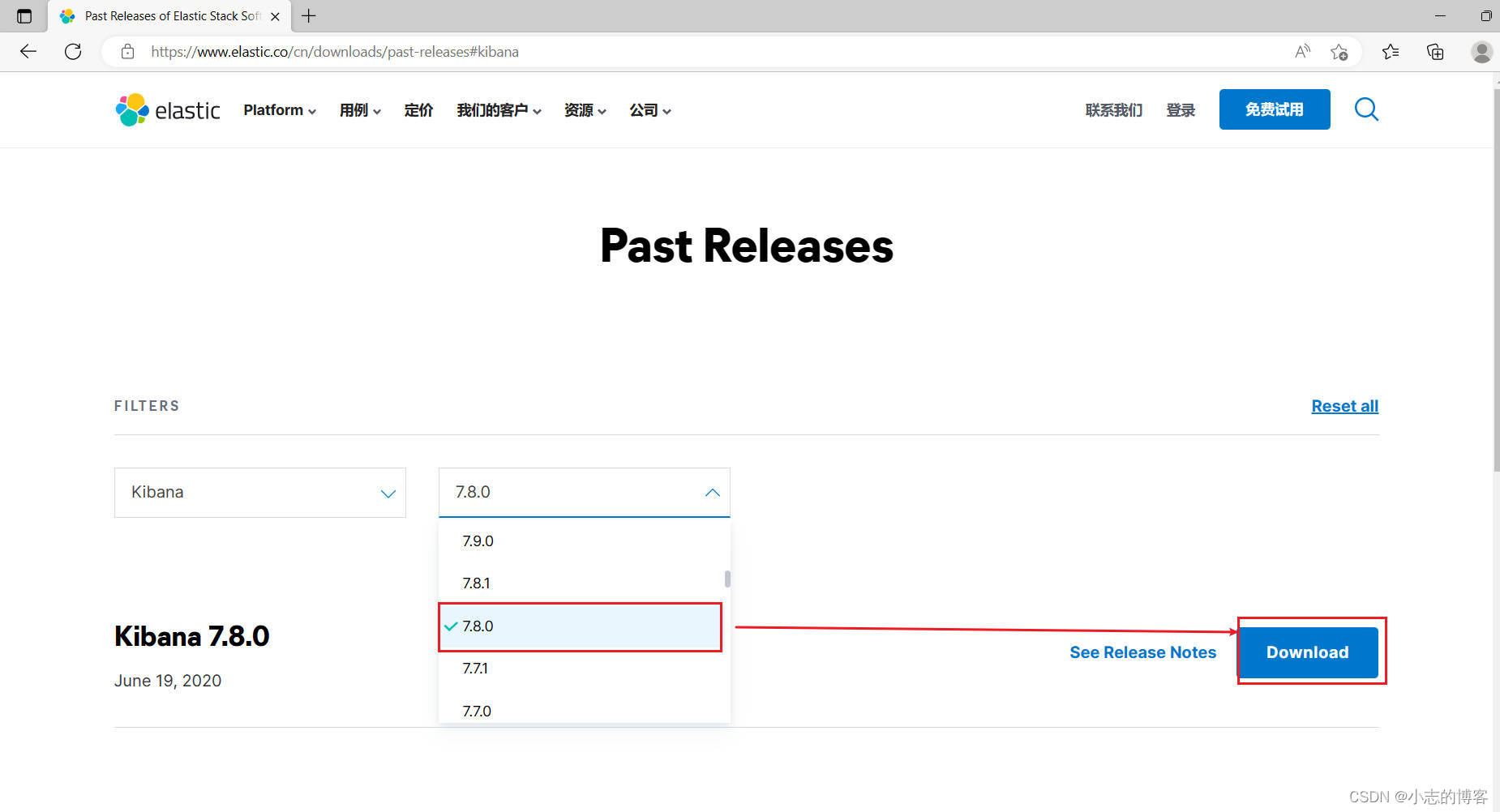Image resolution: width=1500 pixels, height=812 pixels.
Task: Close the Past Releases browser tab
Action: tap(275, 16)
